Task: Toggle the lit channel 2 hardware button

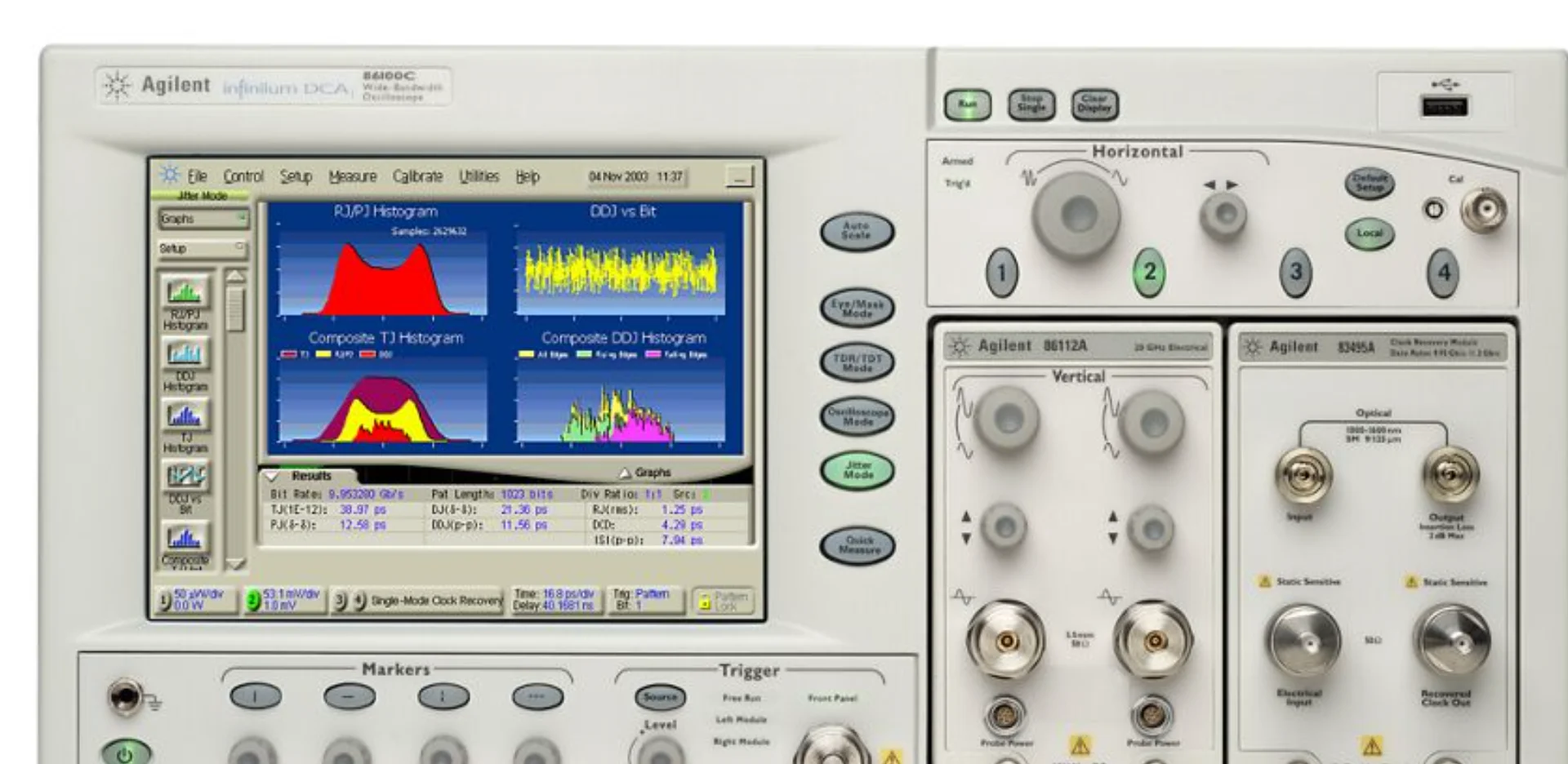Action: point(1149,272)
